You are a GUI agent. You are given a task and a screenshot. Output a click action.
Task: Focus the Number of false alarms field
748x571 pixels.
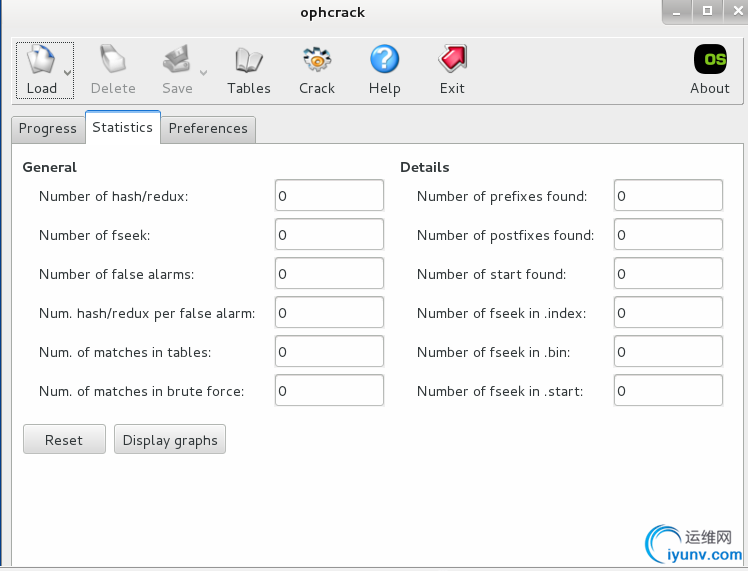(x=329, y=274)
